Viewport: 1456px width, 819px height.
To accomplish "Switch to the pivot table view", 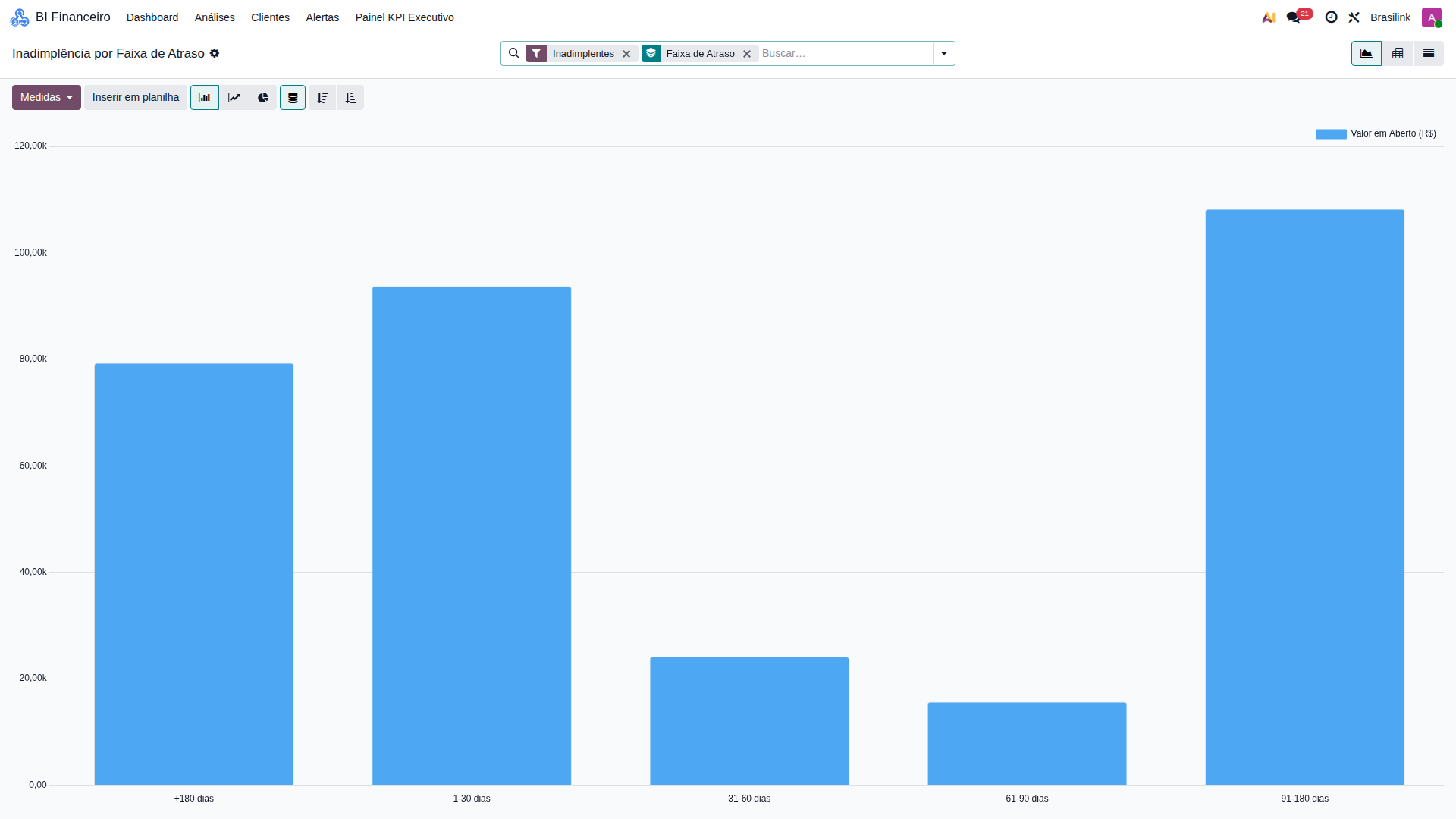I will (x=1398, y=53).
